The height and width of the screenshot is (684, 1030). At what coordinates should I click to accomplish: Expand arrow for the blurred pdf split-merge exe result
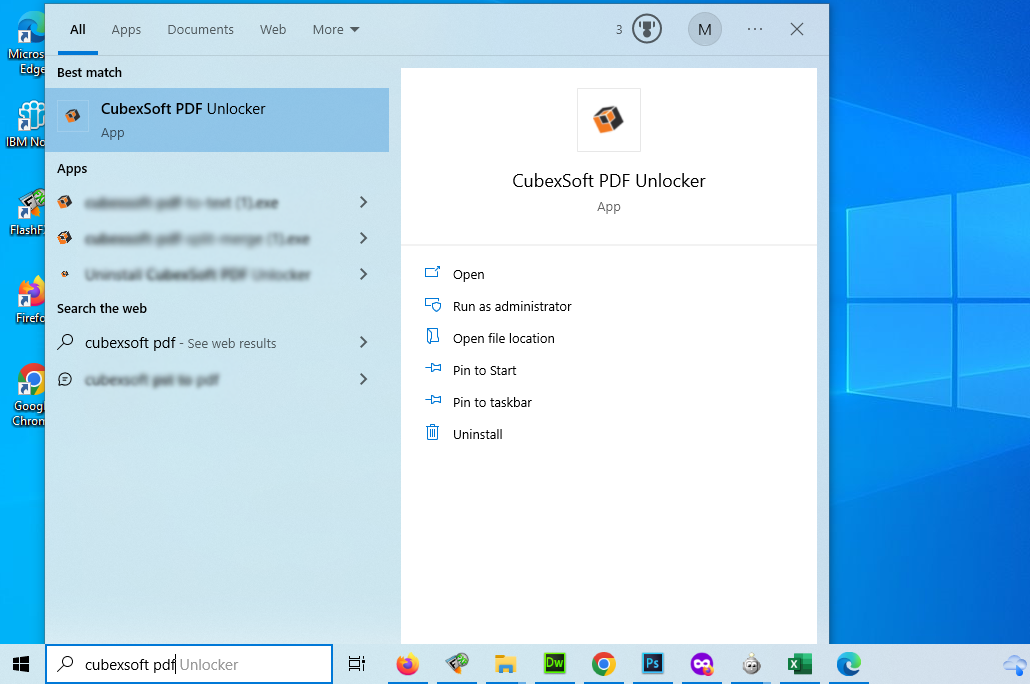click(x=363, y=238)
